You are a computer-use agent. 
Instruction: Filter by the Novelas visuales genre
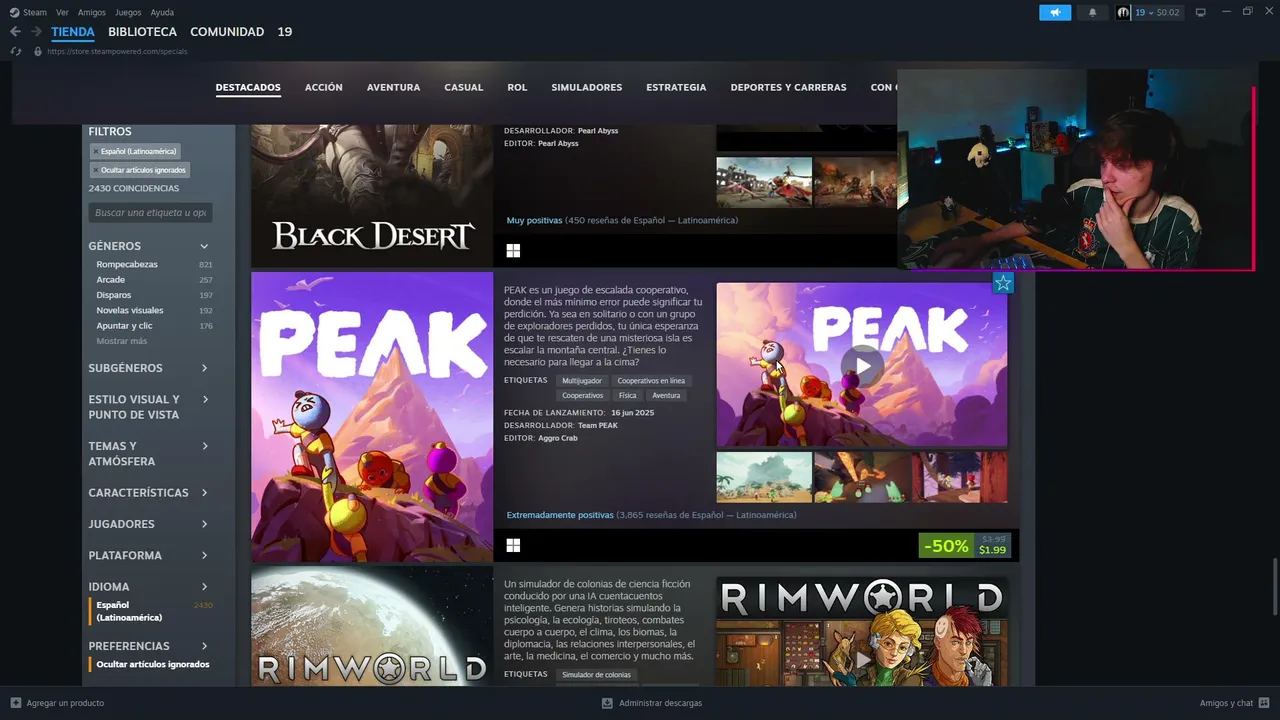pyautogui.click(x=130, y=310)
